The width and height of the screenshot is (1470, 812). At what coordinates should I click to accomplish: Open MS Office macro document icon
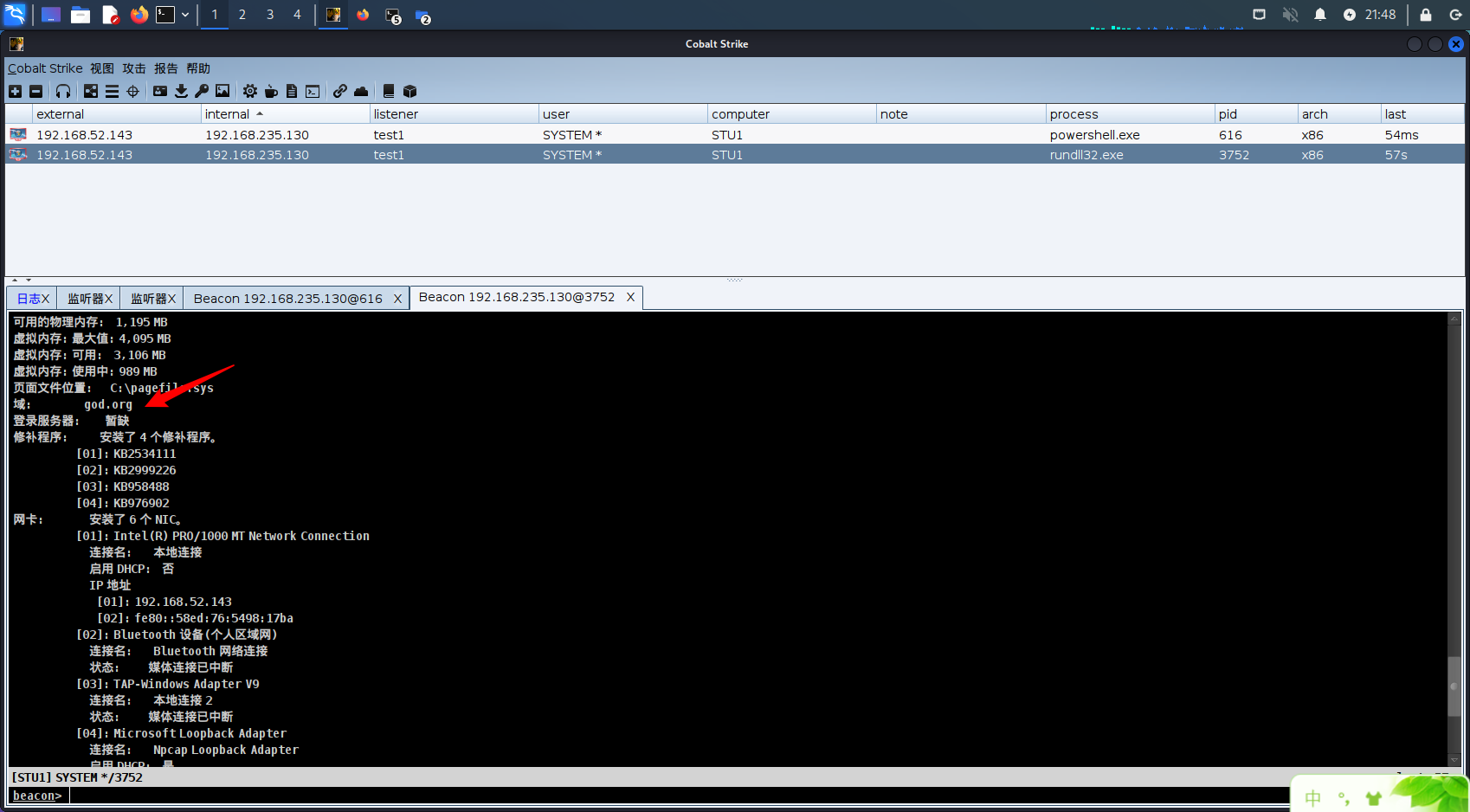[292, 91]
